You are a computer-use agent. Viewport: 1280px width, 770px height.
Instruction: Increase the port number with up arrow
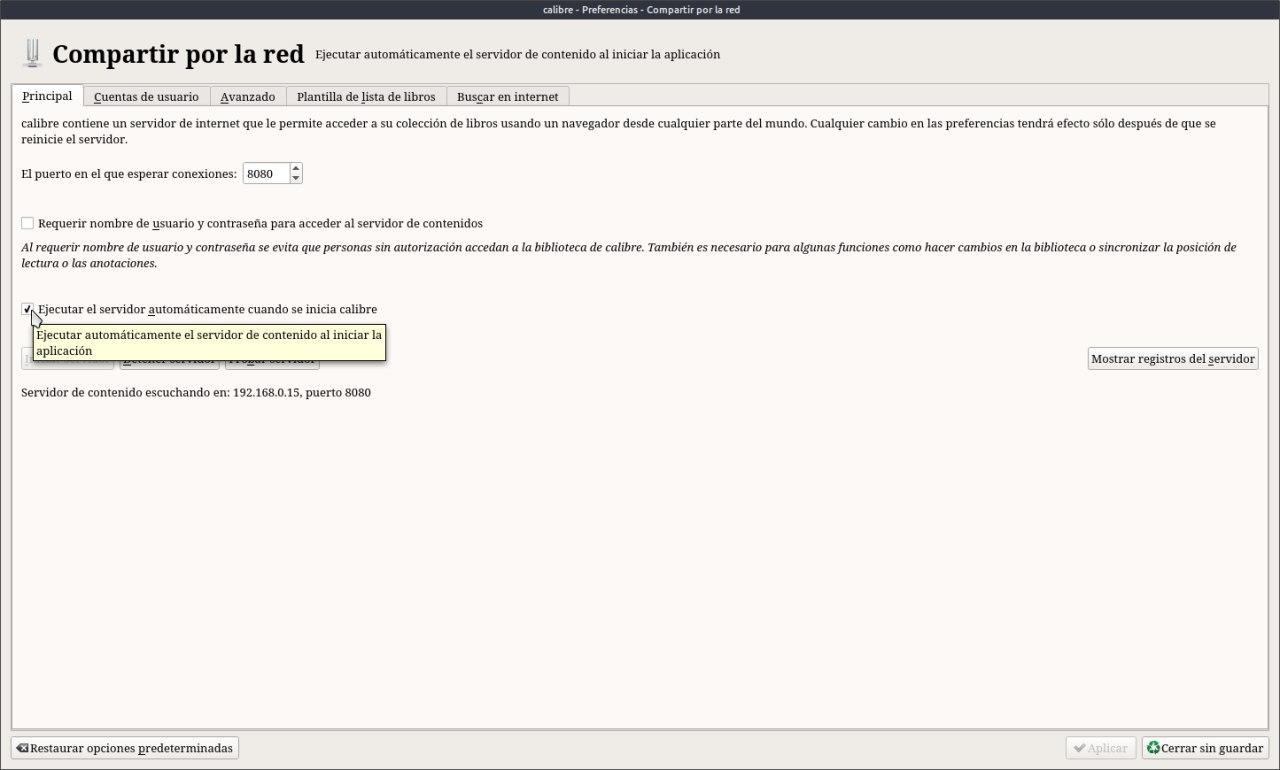296,169
